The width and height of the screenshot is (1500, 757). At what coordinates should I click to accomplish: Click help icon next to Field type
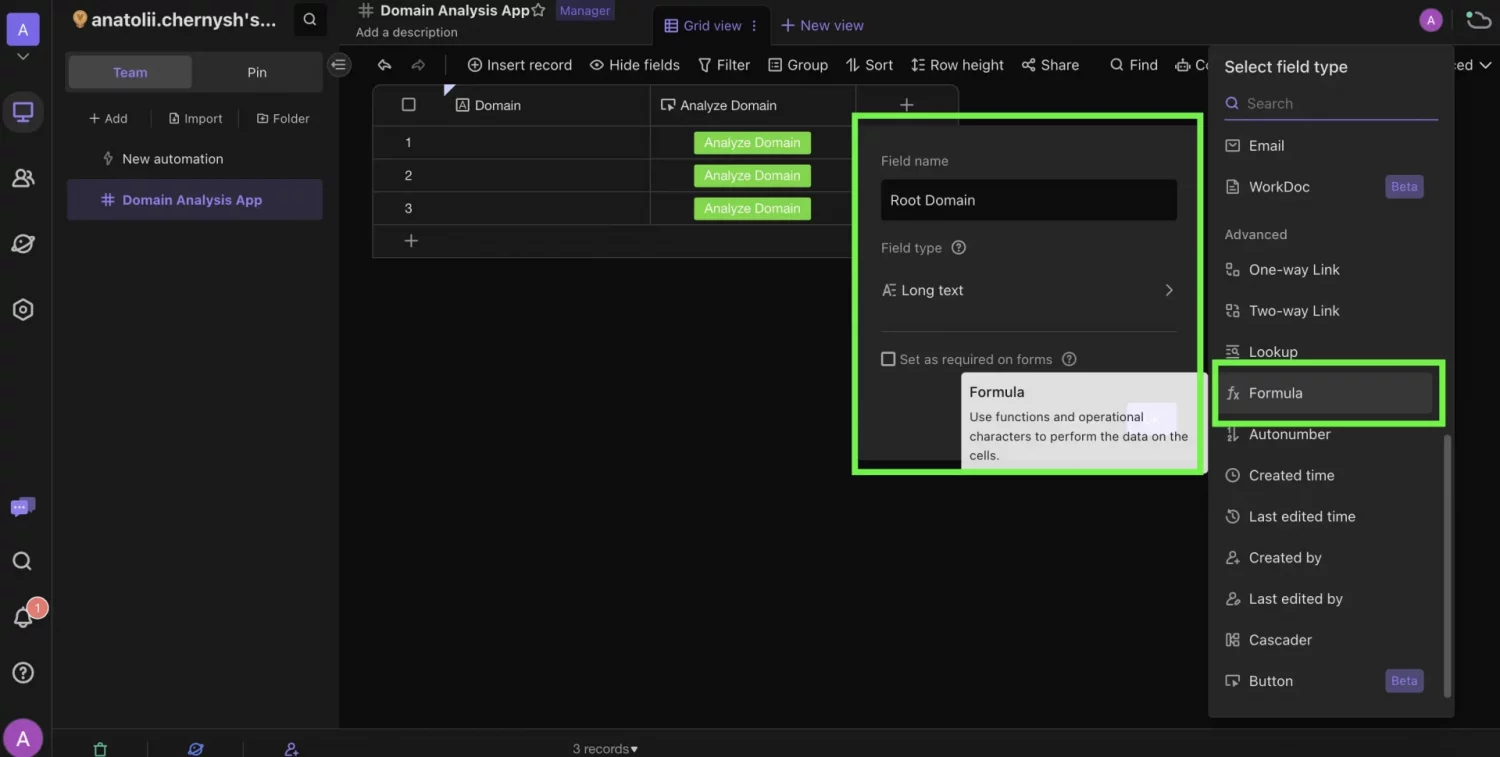(x=958, y=248)
